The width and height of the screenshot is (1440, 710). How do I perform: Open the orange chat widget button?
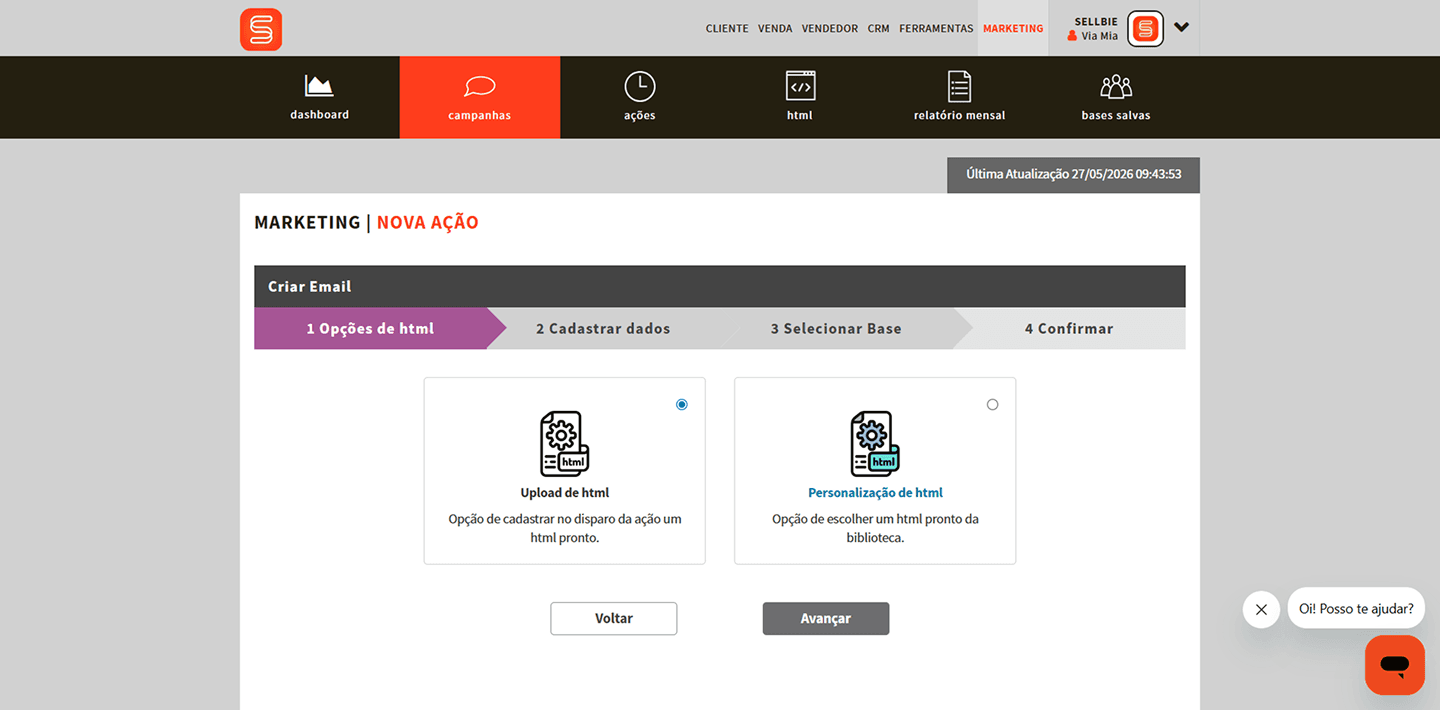1395,665
